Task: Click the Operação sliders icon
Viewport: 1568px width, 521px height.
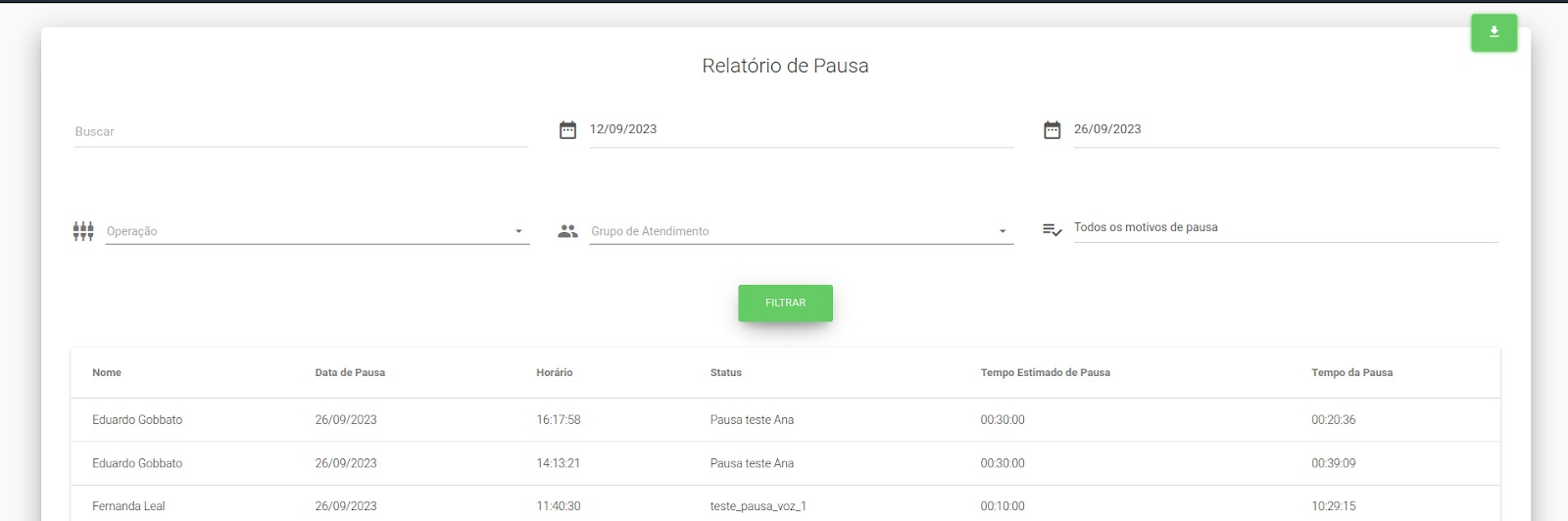Action: [x=83, y=231]
